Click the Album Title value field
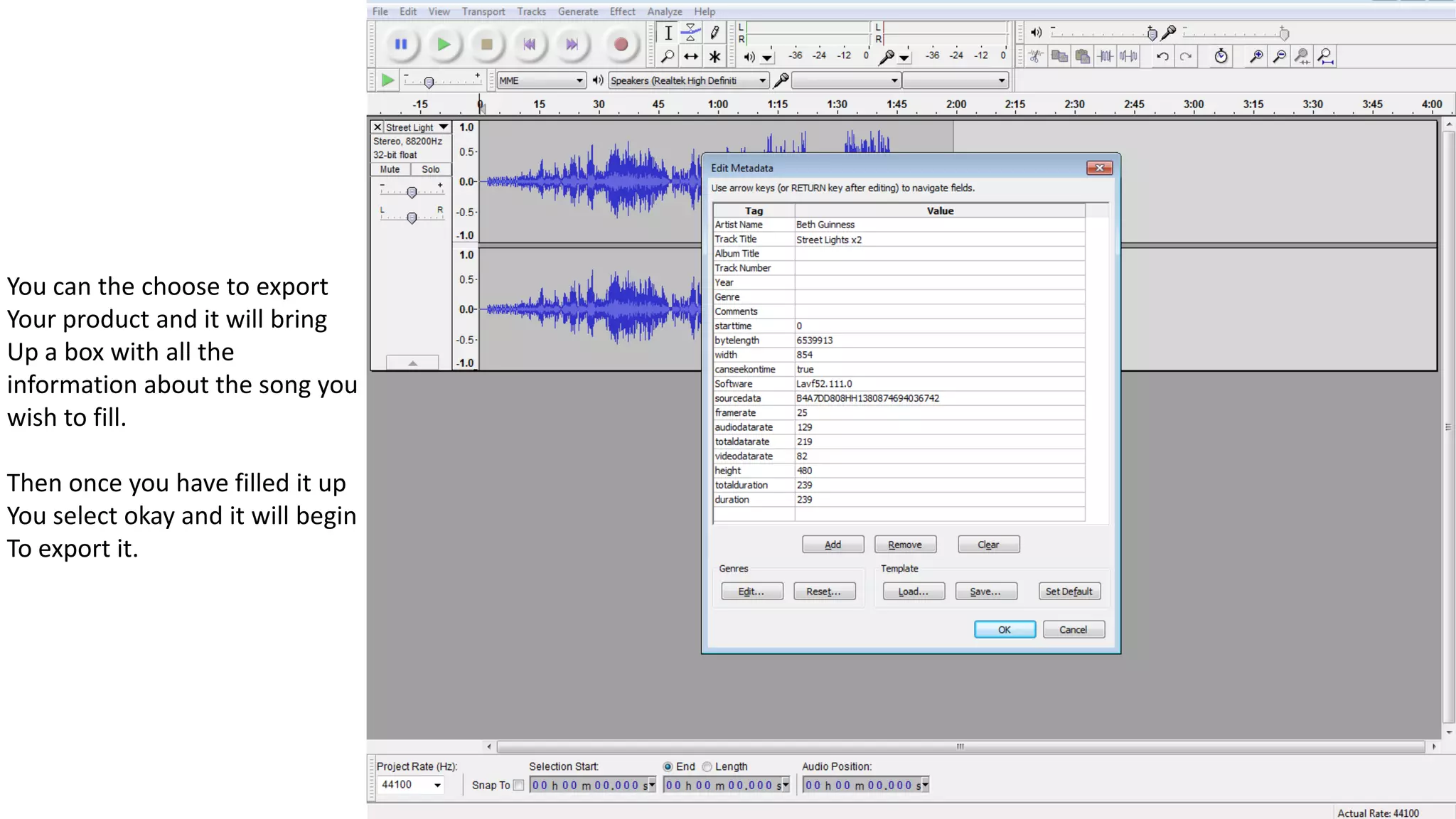Screen dimensions: 1456x819 point(940,254)
